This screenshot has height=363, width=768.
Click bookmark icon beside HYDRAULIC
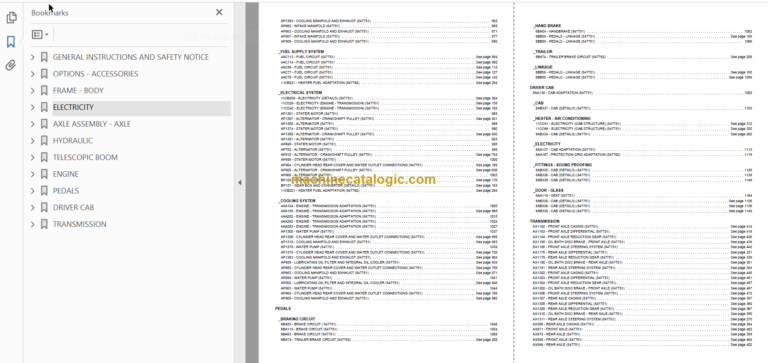44,141
